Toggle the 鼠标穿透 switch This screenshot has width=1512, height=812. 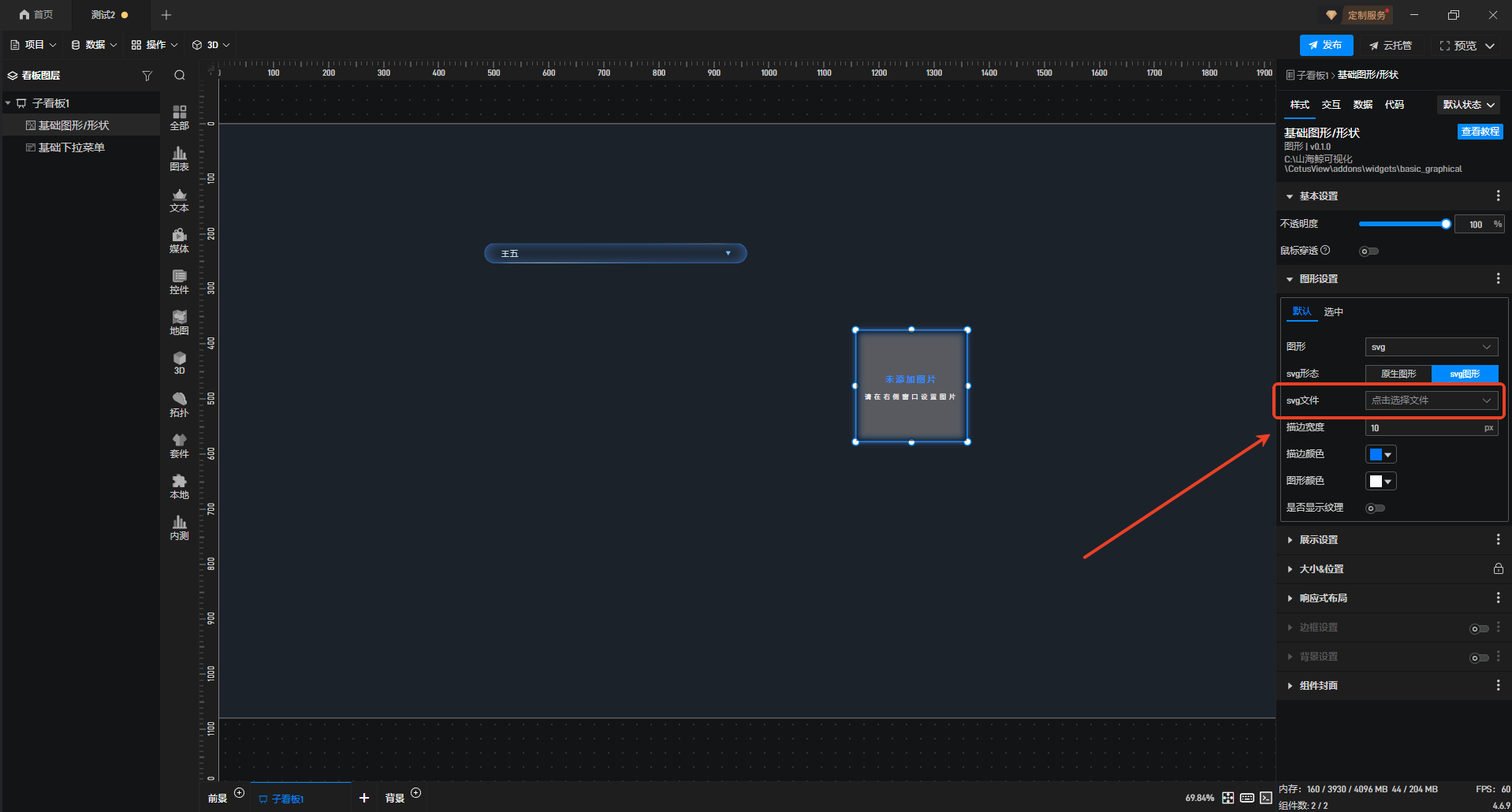pyautogui.click(x=1369, y=251)
